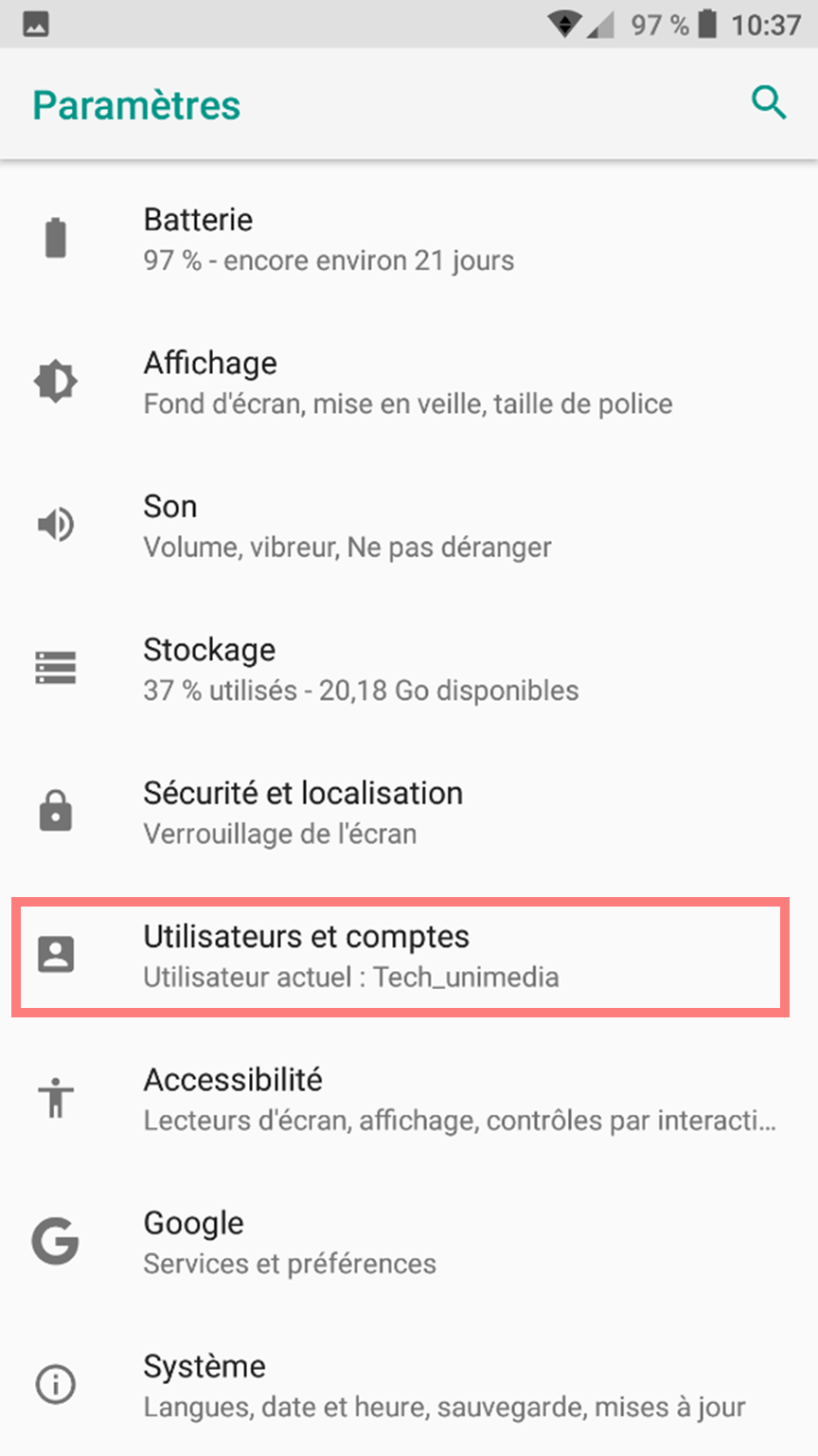Tap the brightness icon beside Affichage
818x1456 pixels.
(x=56, y=382)
